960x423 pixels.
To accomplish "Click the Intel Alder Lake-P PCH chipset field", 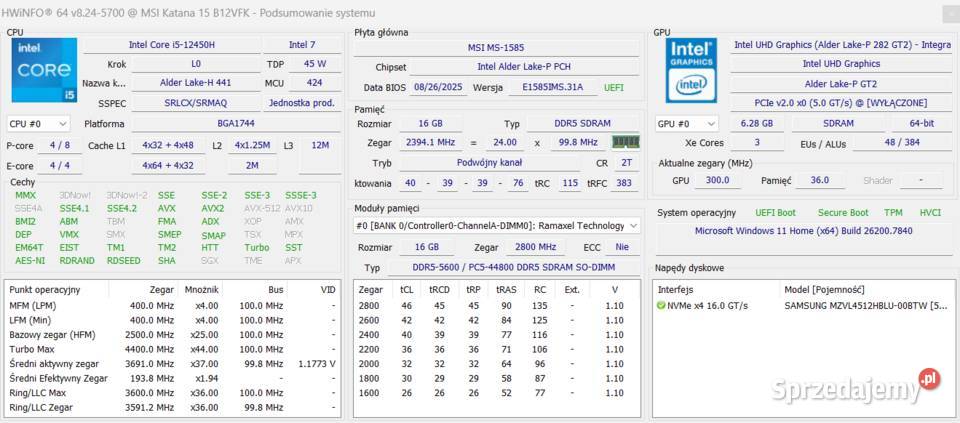I will tap(524, 67).
